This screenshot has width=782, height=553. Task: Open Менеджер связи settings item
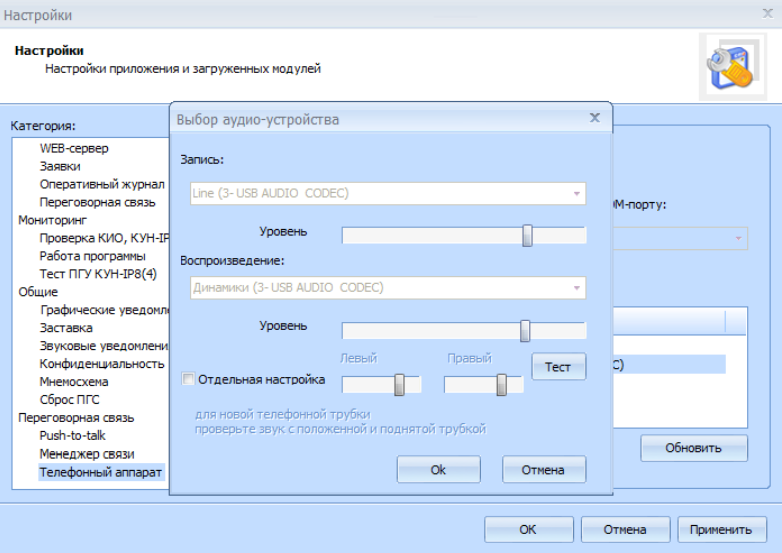click(x=86, y=454)
